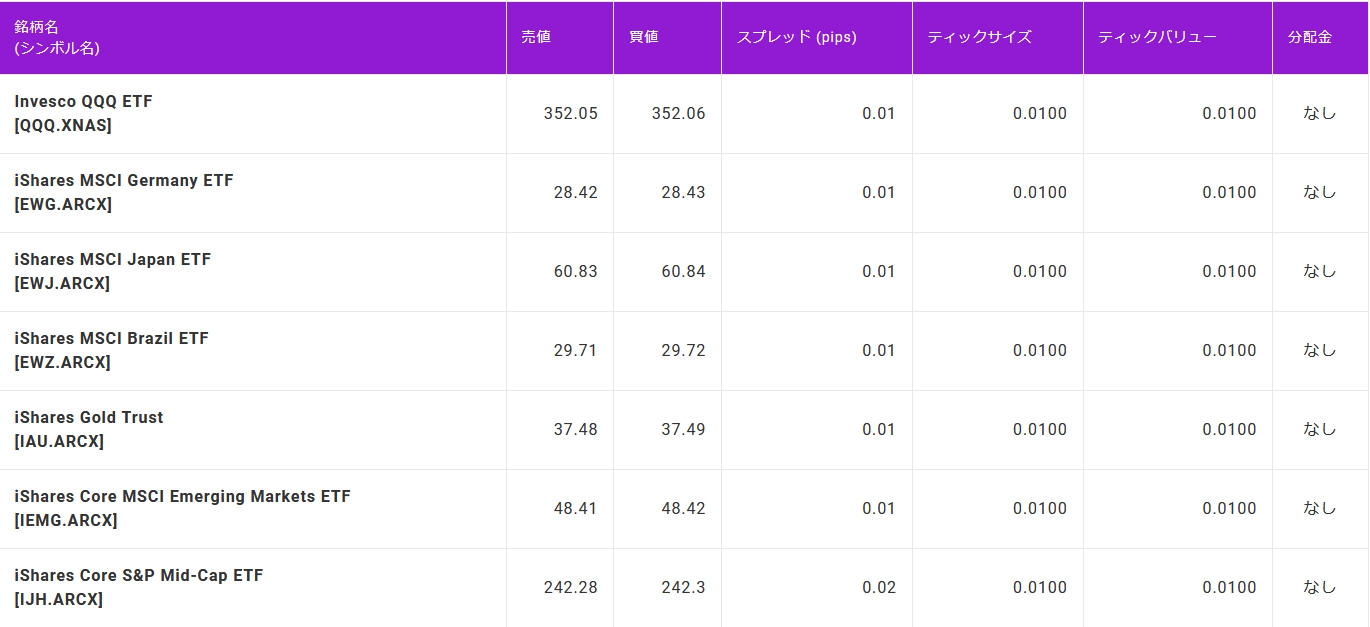The width and height of the screenshot is (1370, 627).
Task: Select the iShares MSCI Brazil ETF name
Action: pyautogui.click(x=111, y=338)
